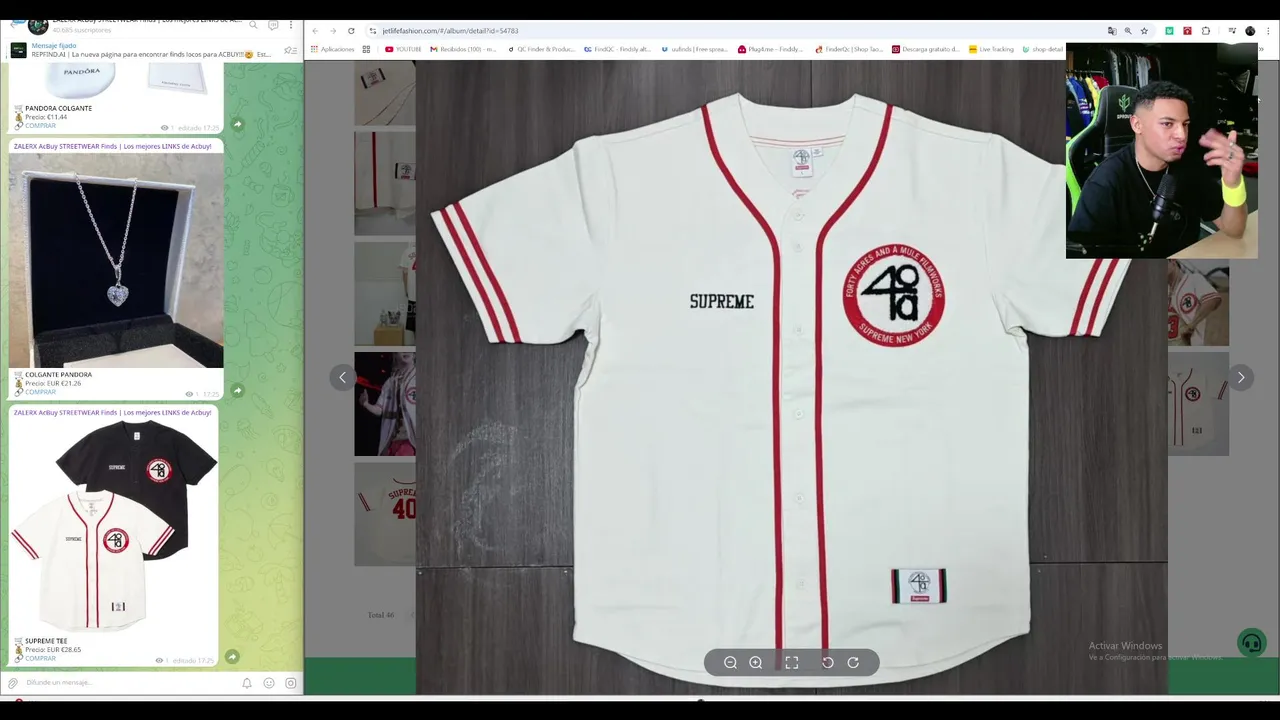Open the uufinds bookmark
Screen dimensions: 1280x720
[695, 49]
